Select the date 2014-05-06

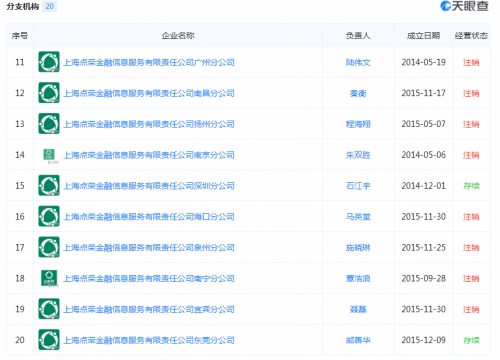click(x=423, y=155)
